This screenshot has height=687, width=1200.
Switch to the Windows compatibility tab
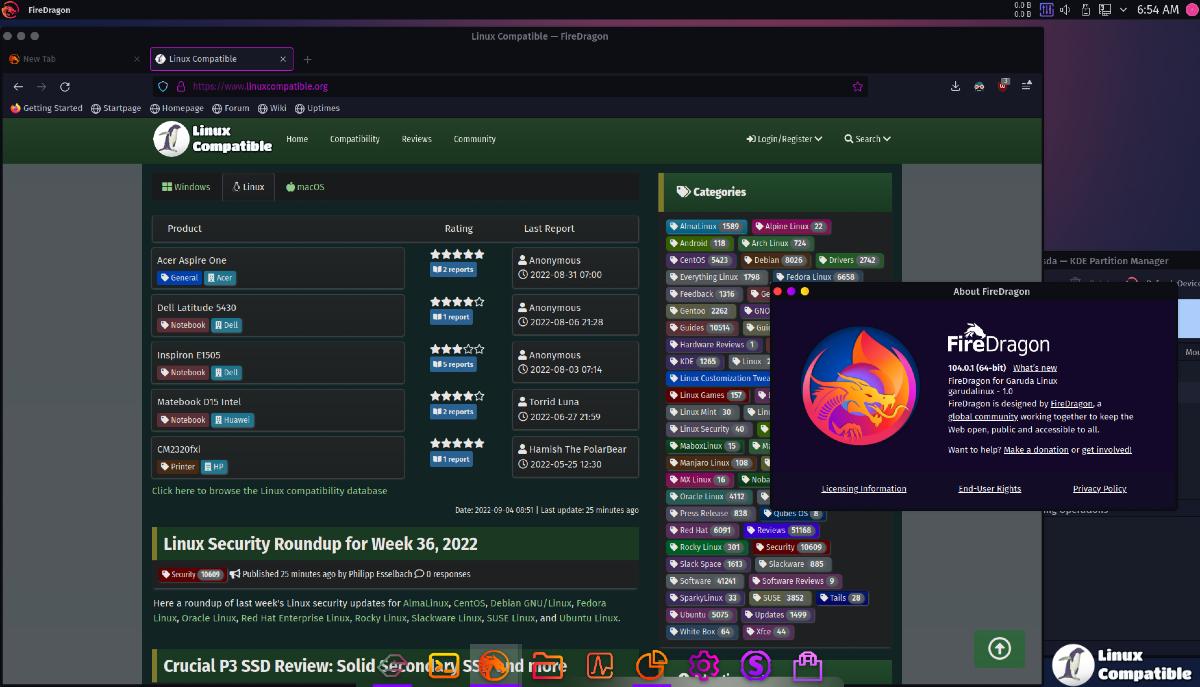click(186, 187)
